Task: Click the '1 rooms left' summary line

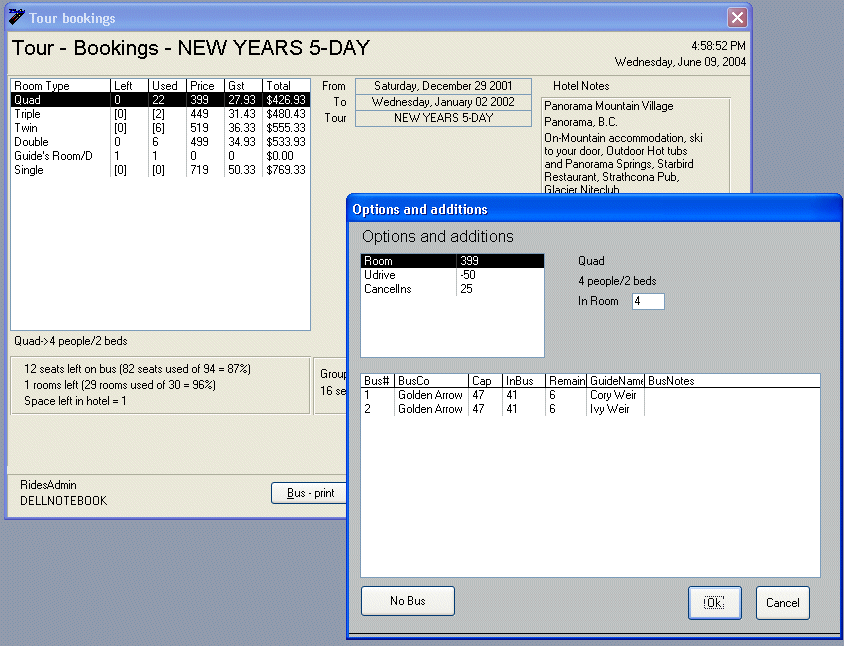Action: (119, 385)
